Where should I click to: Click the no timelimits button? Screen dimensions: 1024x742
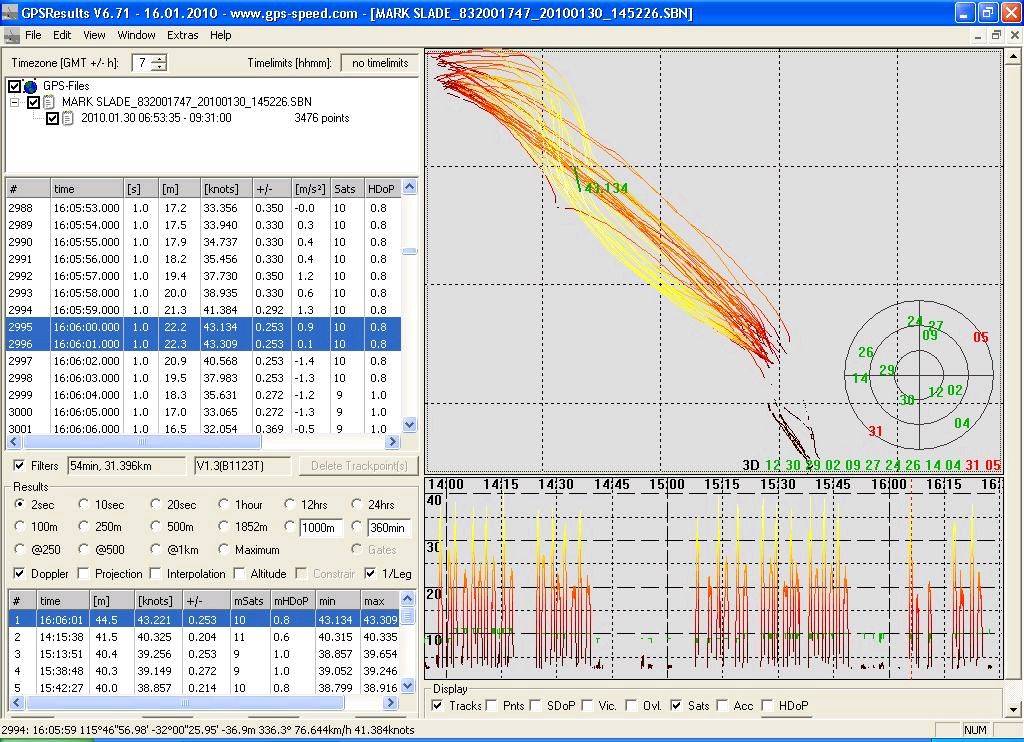point(380,63)
